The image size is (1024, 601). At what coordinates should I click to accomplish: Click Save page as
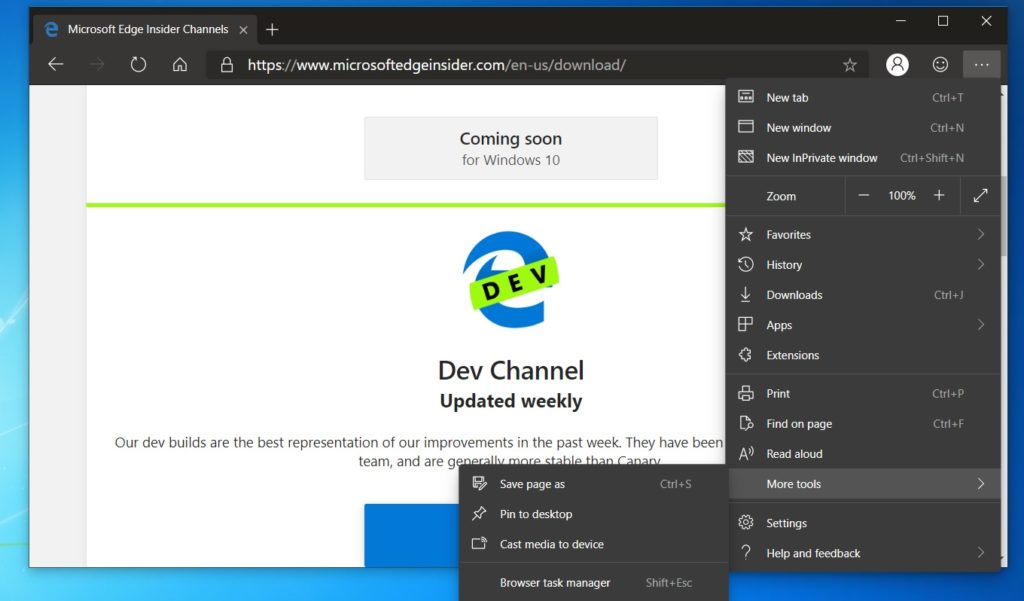[x=531, y=483]
